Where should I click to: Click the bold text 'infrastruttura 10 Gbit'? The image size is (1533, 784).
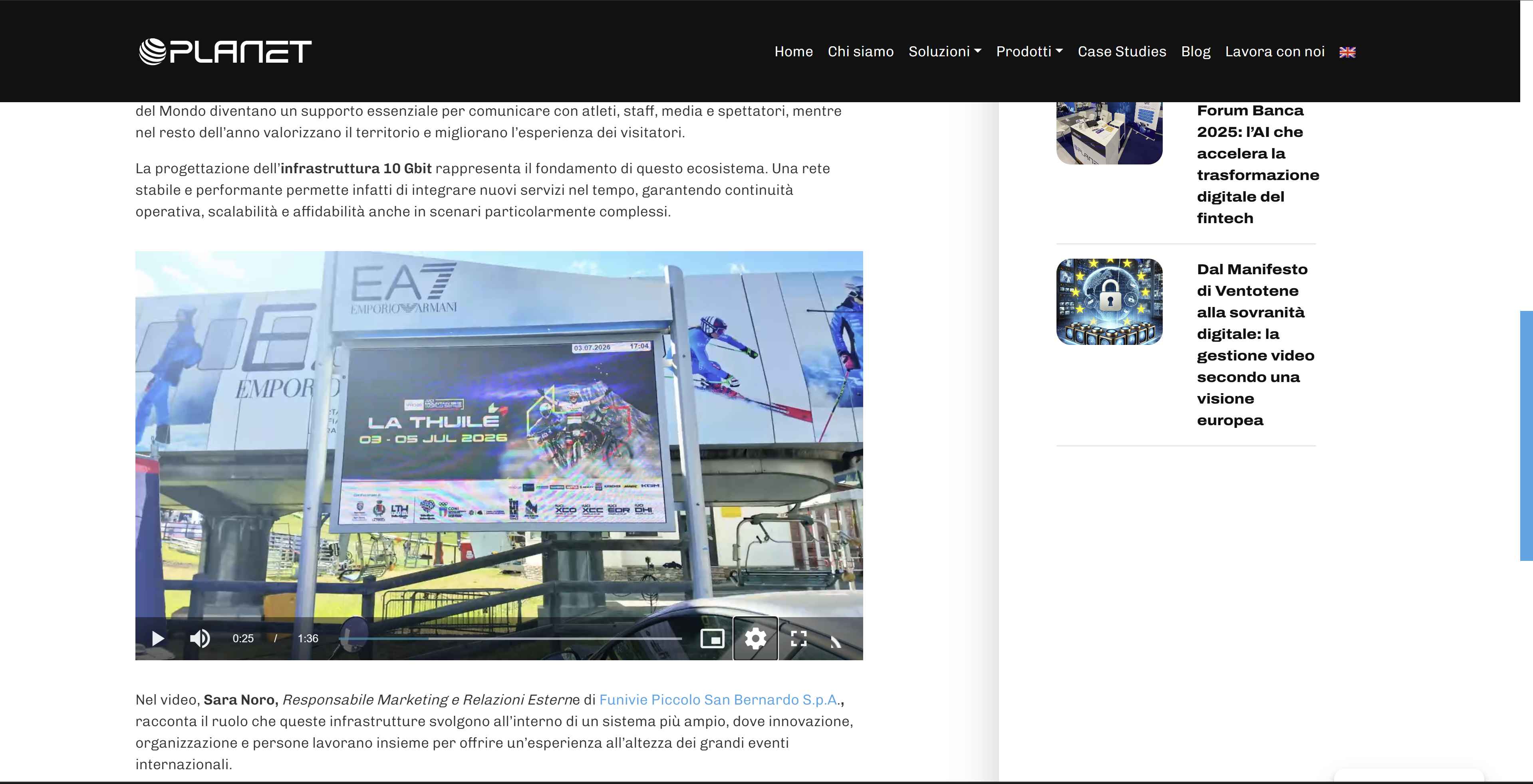(x=356, y=168)
